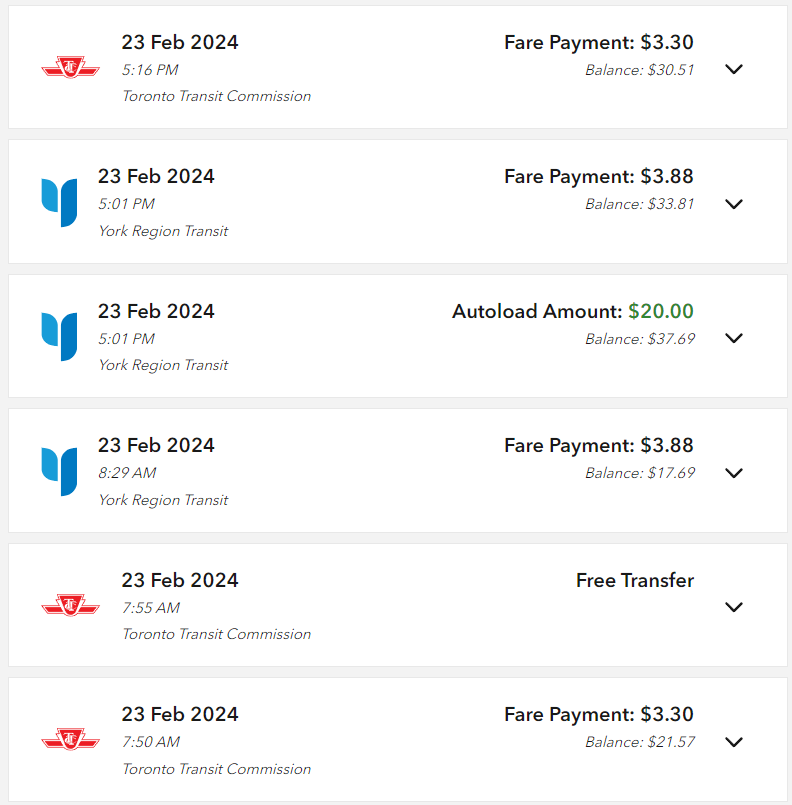Expand the 5:16 PM TTC fare payment
Screen dimensions: 792x805
tap(734, 69)
